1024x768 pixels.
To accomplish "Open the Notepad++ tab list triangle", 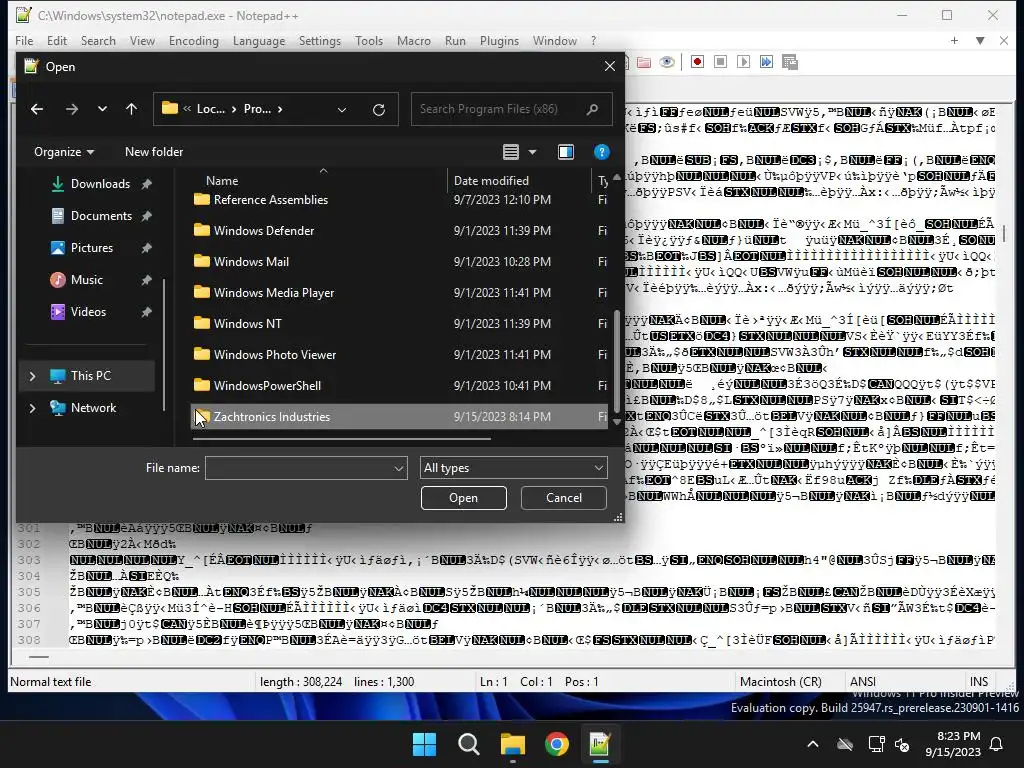I will [x=980, y=40].
